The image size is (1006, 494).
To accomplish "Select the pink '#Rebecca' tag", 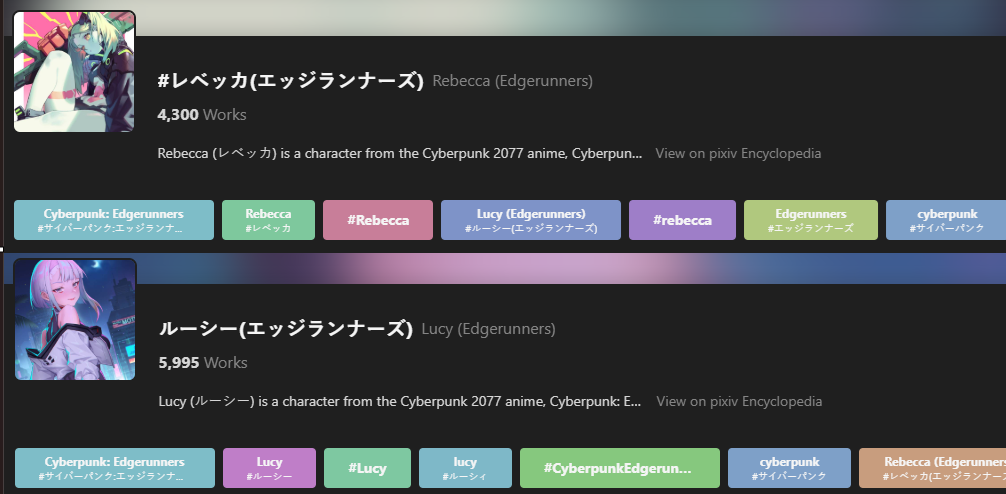I will (x=378, y=220).
